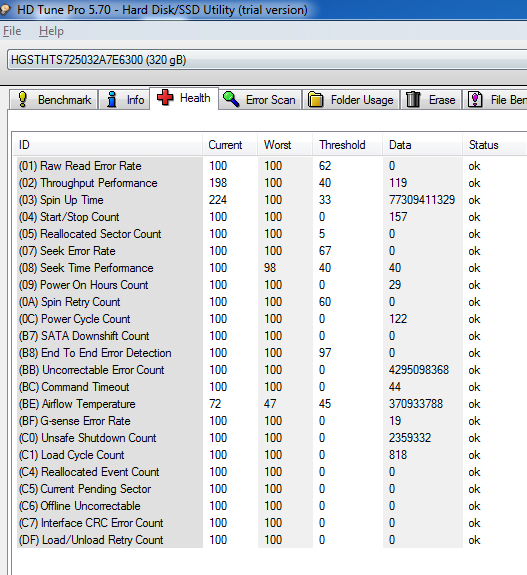The image size is (527, 575).
Task: Click the Raw Read Error Rate threshold 62
Action: [x=325, y=166]
